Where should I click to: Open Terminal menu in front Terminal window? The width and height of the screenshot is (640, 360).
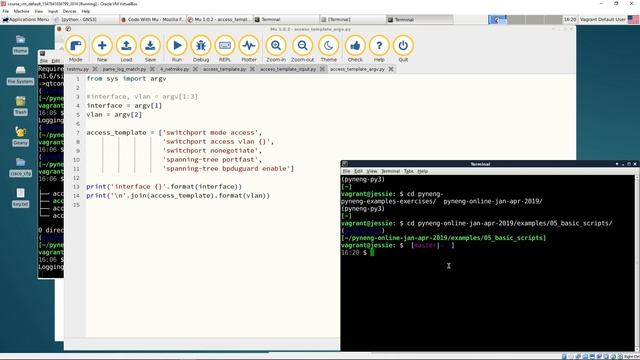[390, 171]
